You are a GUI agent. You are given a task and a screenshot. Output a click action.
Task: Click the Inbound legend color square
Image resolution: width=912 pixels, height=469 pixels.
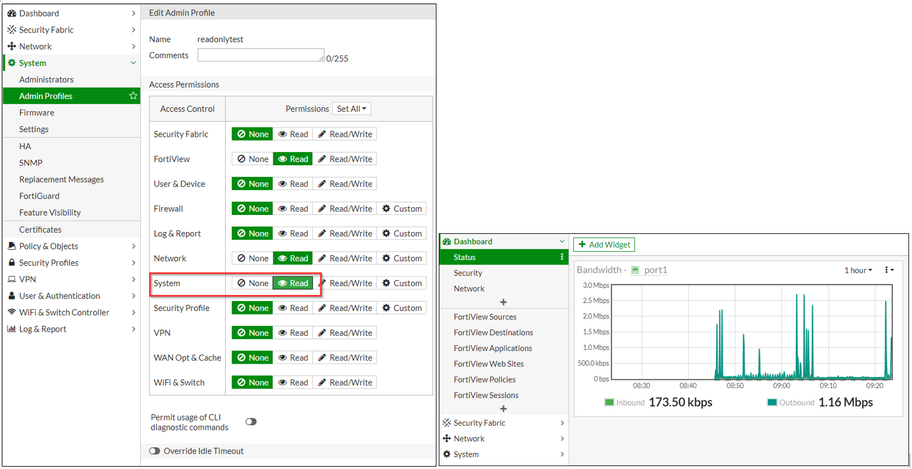(x=609, y=402)
